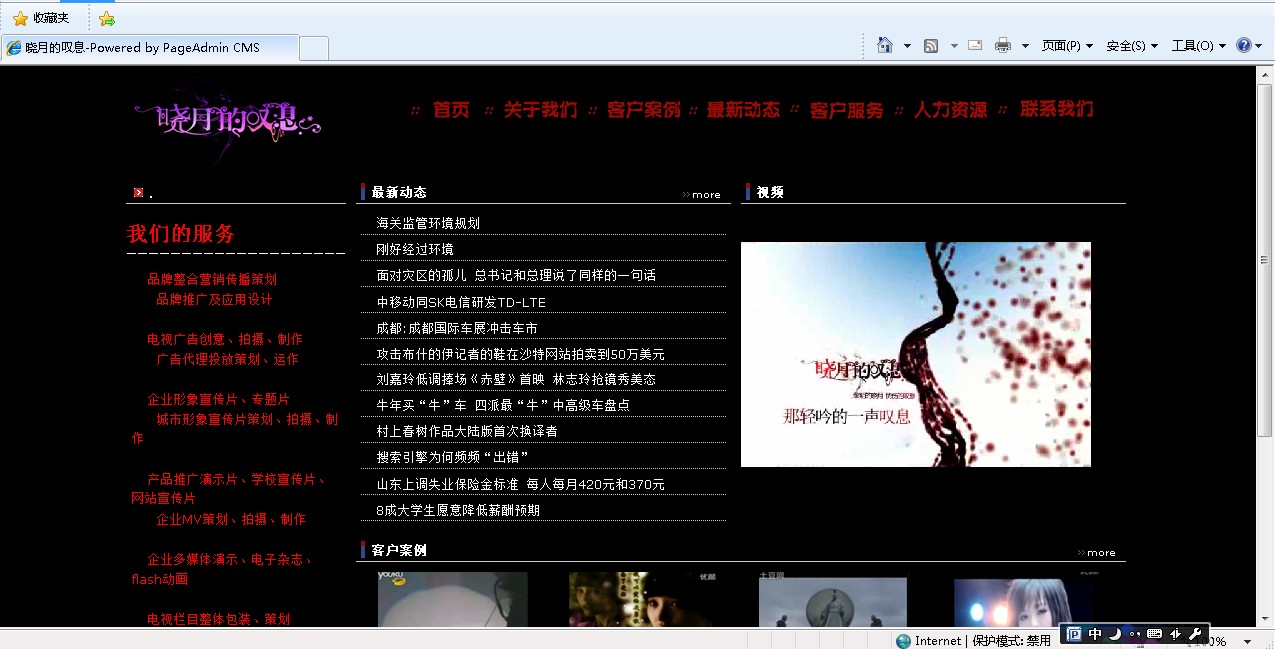Toggle IME Chinese/English mode button
The width and height of the screenshot is (1275, 649).
(1095, 634)
